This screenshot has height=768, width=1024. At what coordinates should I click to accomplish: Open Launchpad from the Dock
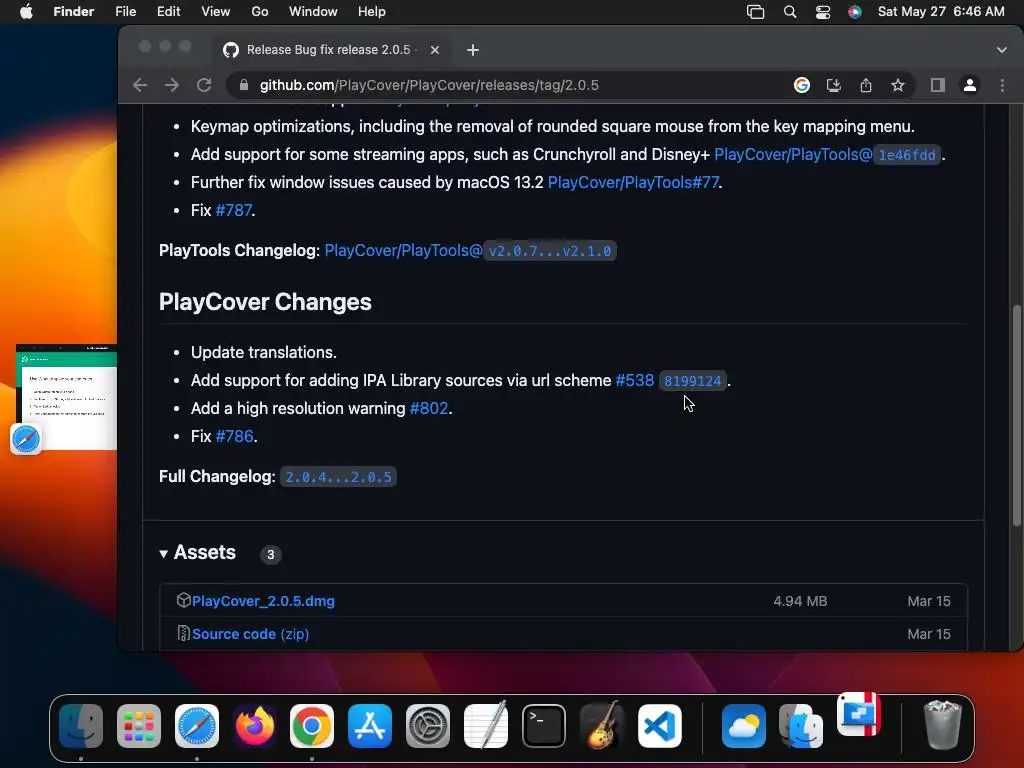139,726
